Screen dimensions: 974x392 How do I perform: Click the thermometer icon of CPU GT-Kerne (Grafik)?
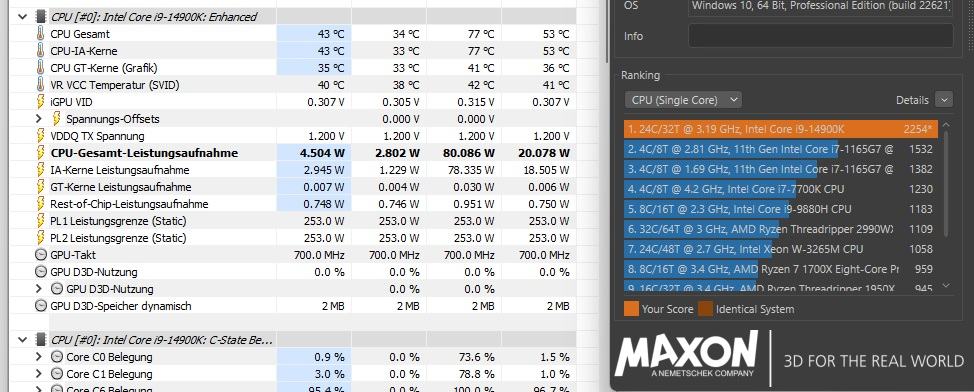point(41,68)
